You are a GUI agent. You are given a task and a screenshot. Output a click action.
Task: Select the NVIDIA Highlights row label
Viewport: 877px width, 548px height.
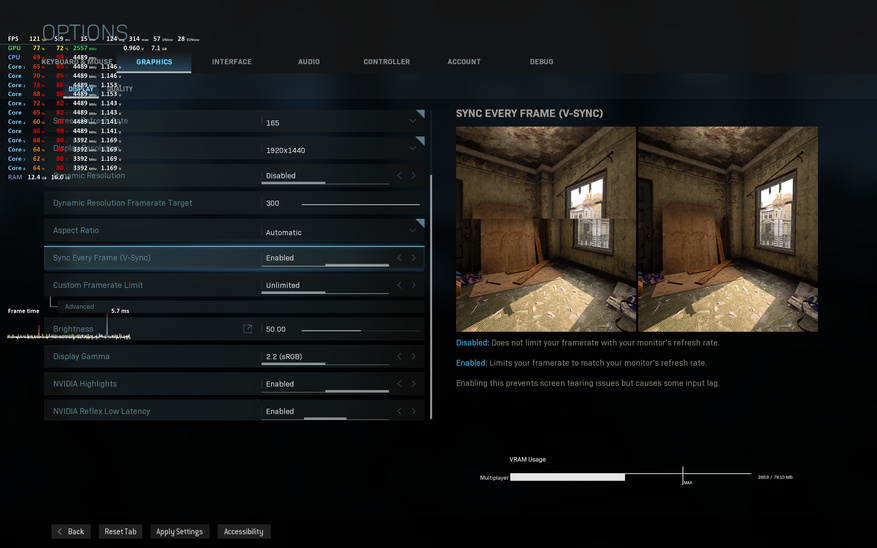coord(85,384)
